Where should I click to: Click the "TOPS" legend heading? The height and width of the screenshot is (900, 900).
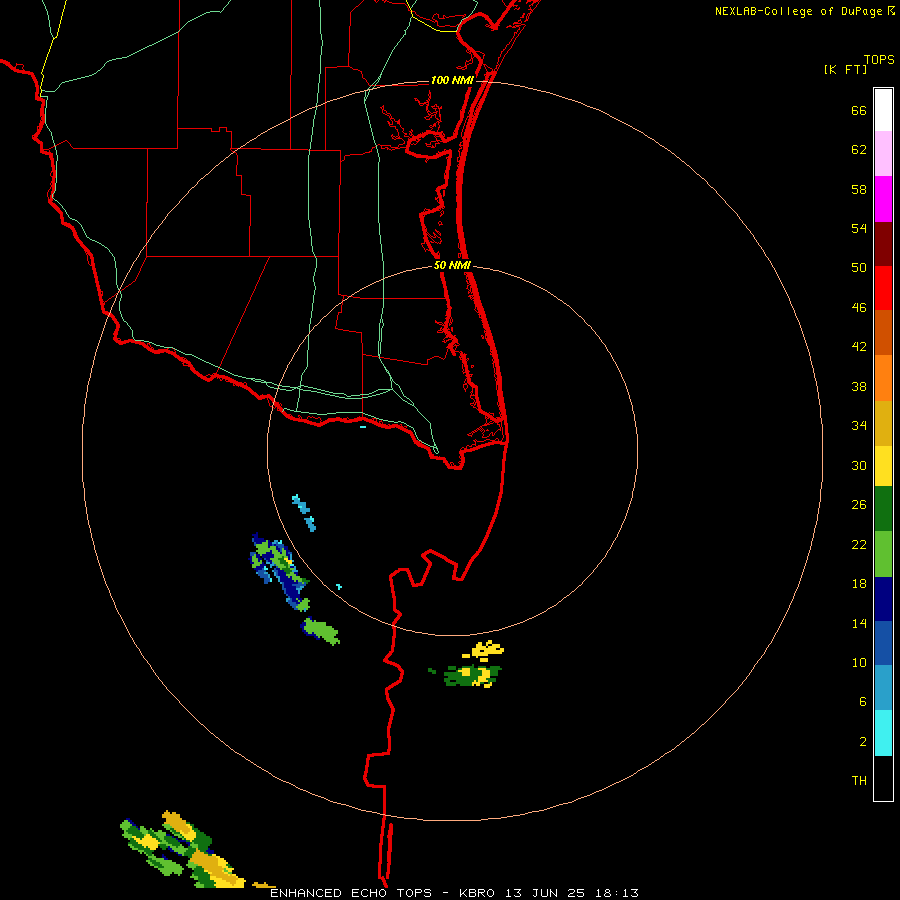[879, 59]
